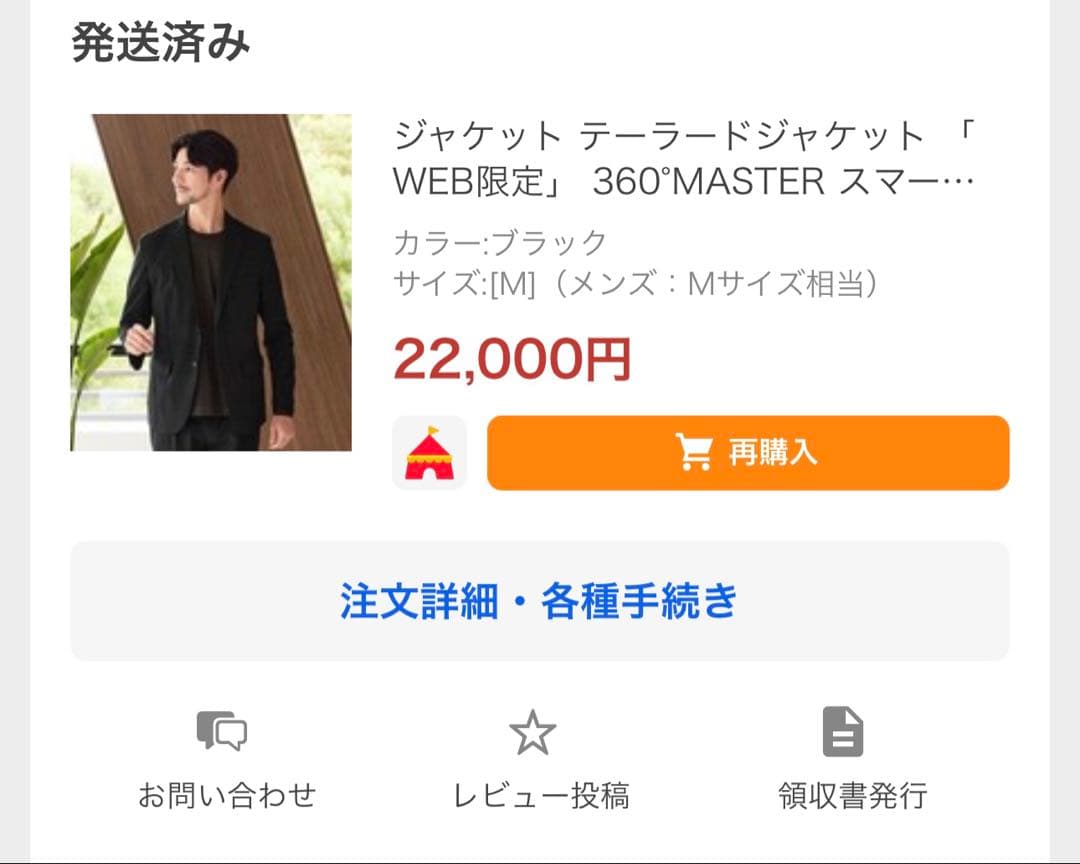Select the お問い合わせ label
This screenshot has height=864, width=1080.
pos(227,795)
